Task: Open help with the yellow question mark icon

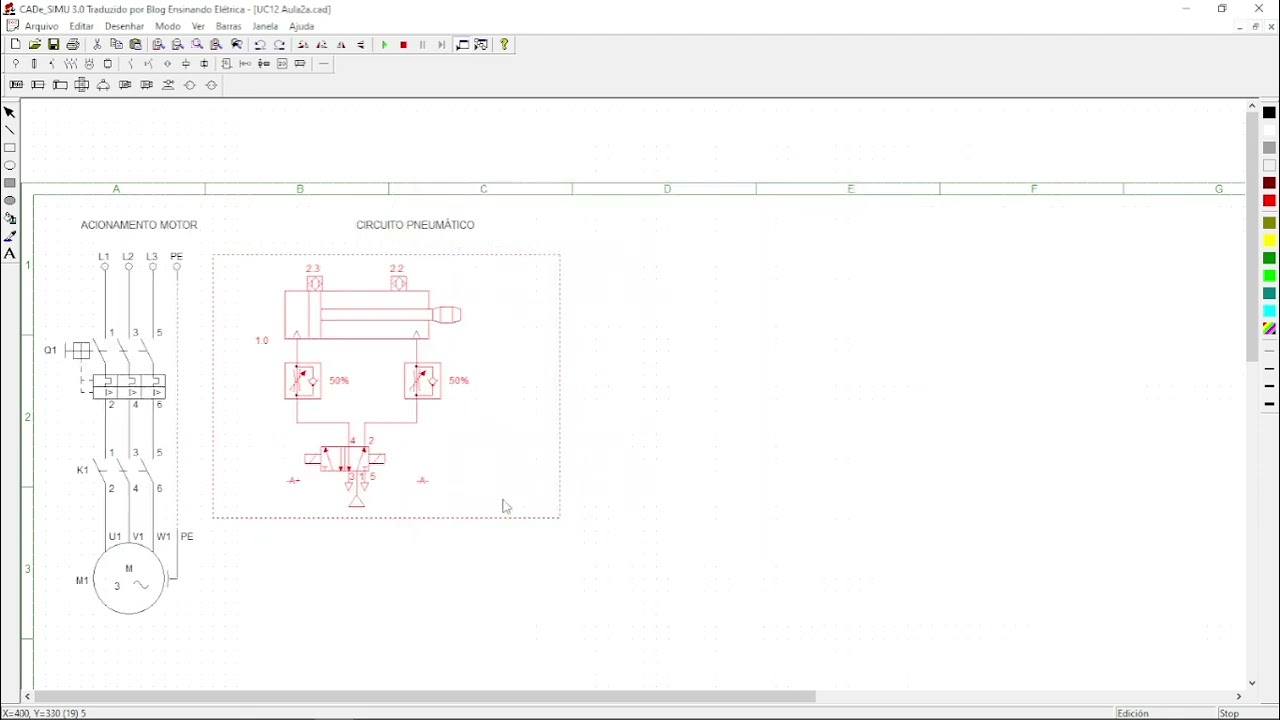Action: pos(504,45)
